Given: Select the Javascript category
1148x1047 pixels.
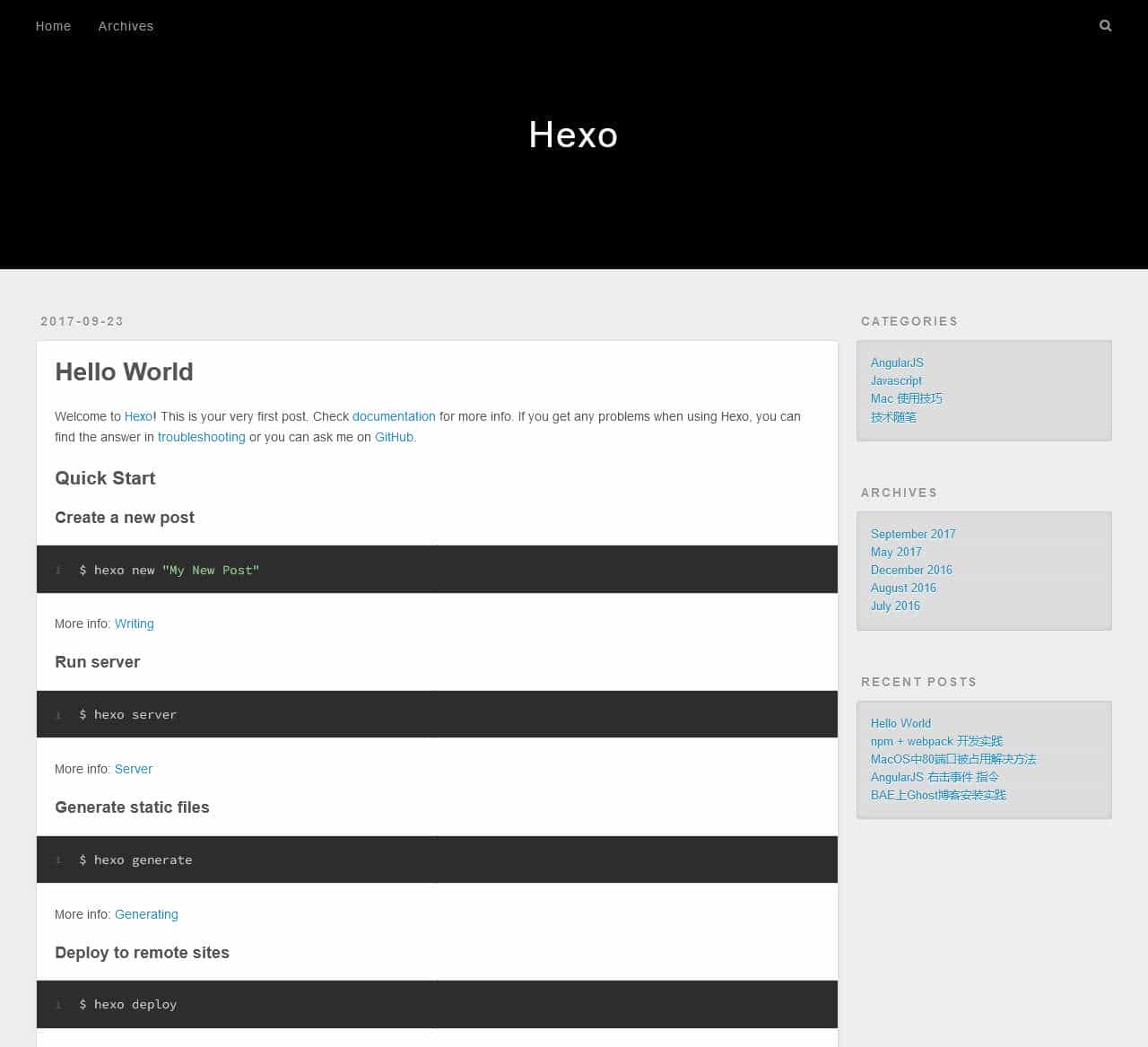Looking at the screenshot, I should [896, 380].
